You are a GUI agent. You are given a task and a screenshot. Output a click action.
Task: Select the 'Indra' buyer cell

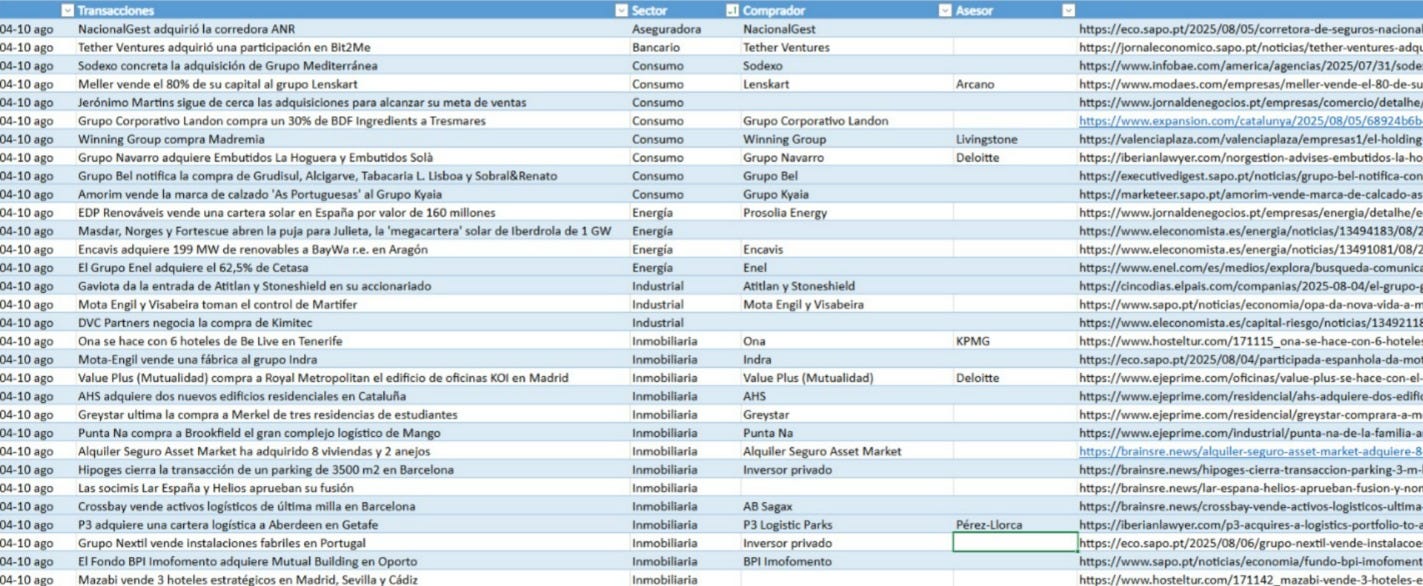[846, 359]
